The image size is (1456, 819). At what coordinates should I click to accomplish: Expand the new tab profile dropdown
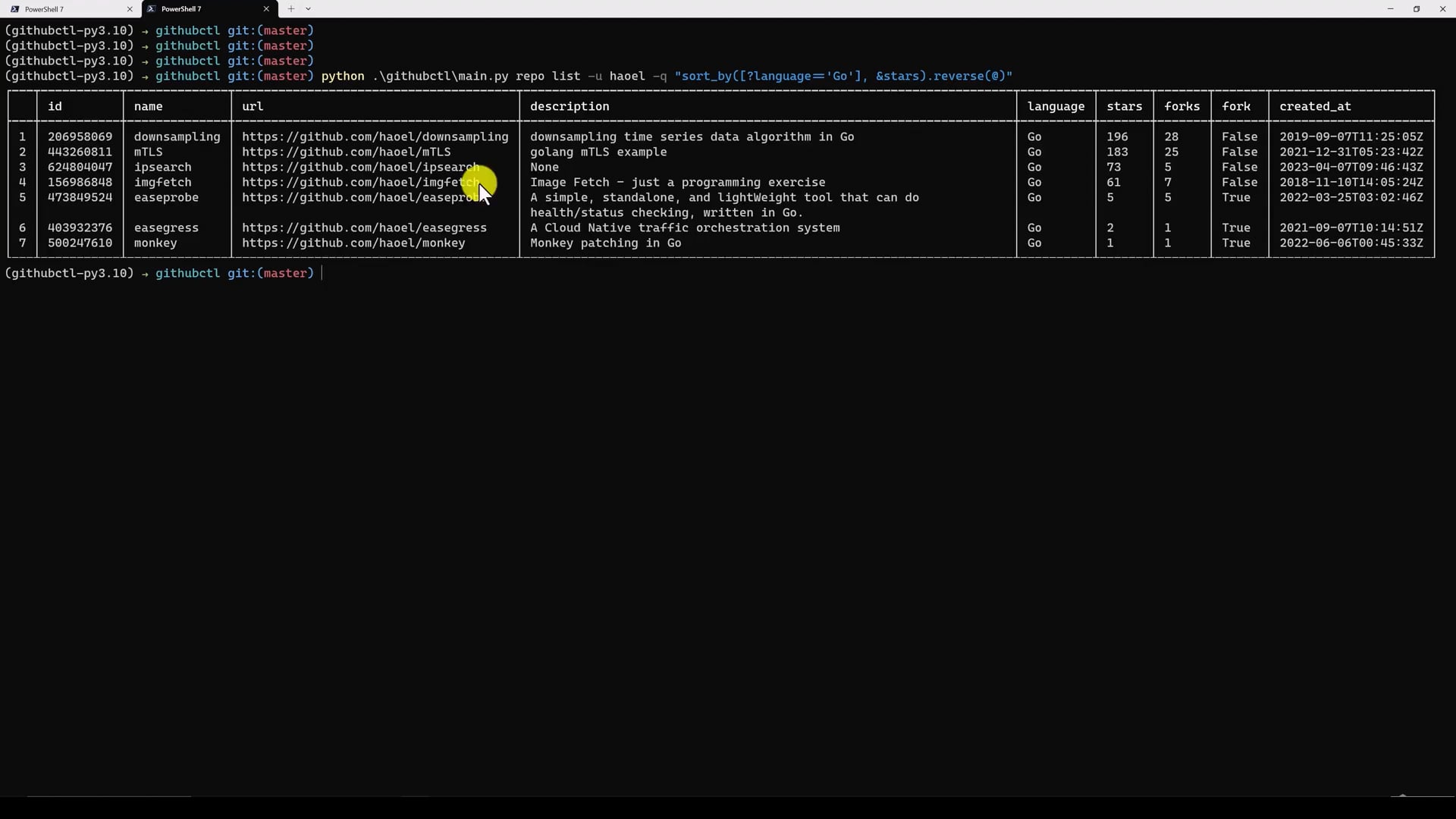[x=308, y=9]
